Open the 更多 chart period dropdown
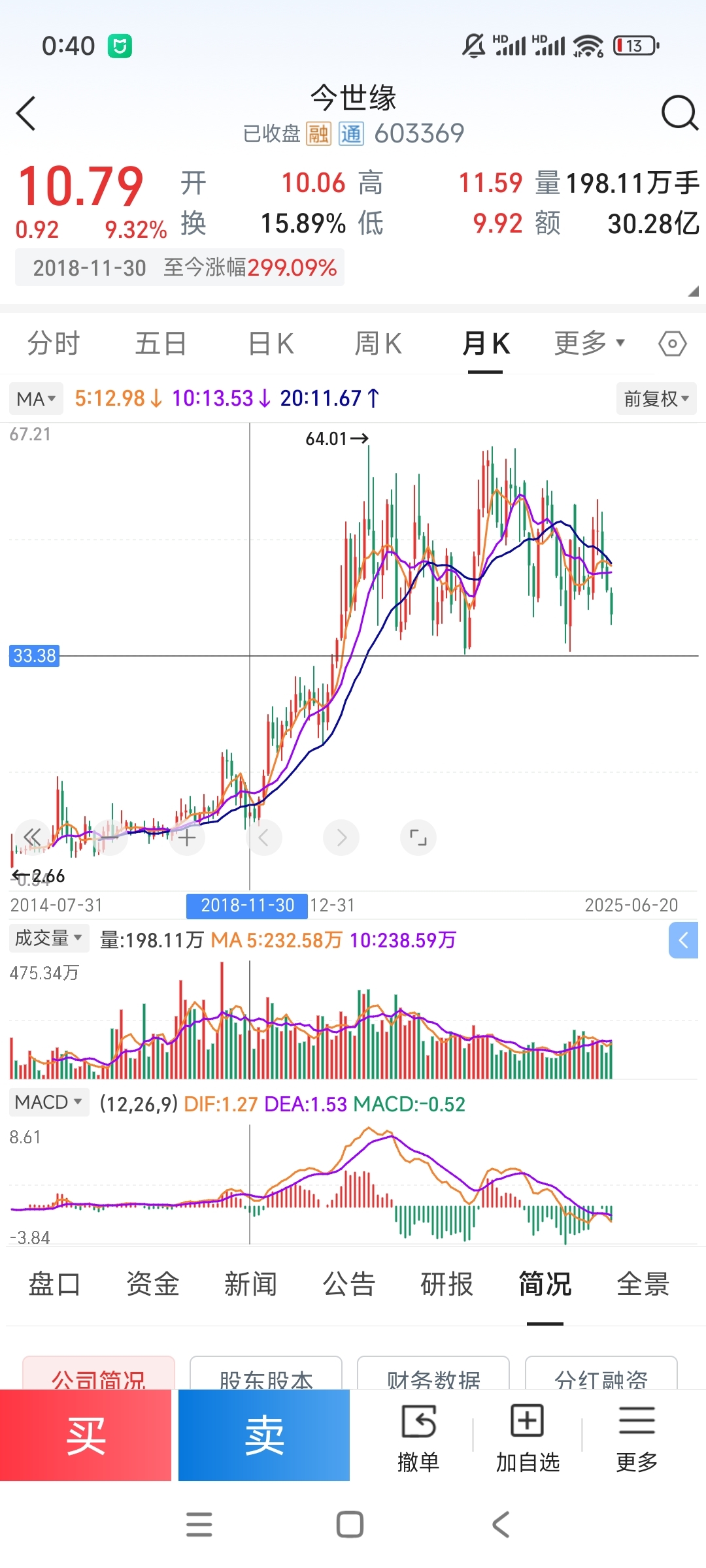This screenshot has height=1568, width=706. pos(590,343)
